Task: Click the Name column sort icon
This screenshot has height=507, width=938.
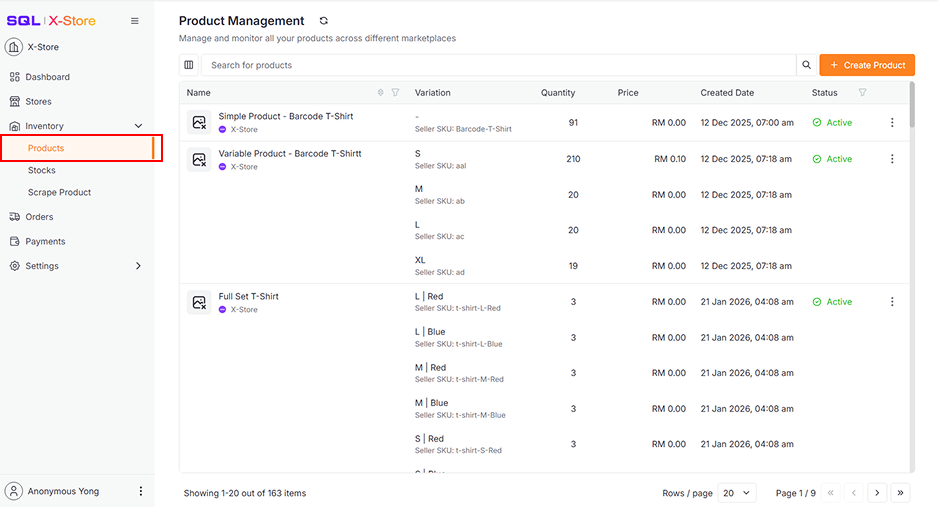Action: pos(380,93)
